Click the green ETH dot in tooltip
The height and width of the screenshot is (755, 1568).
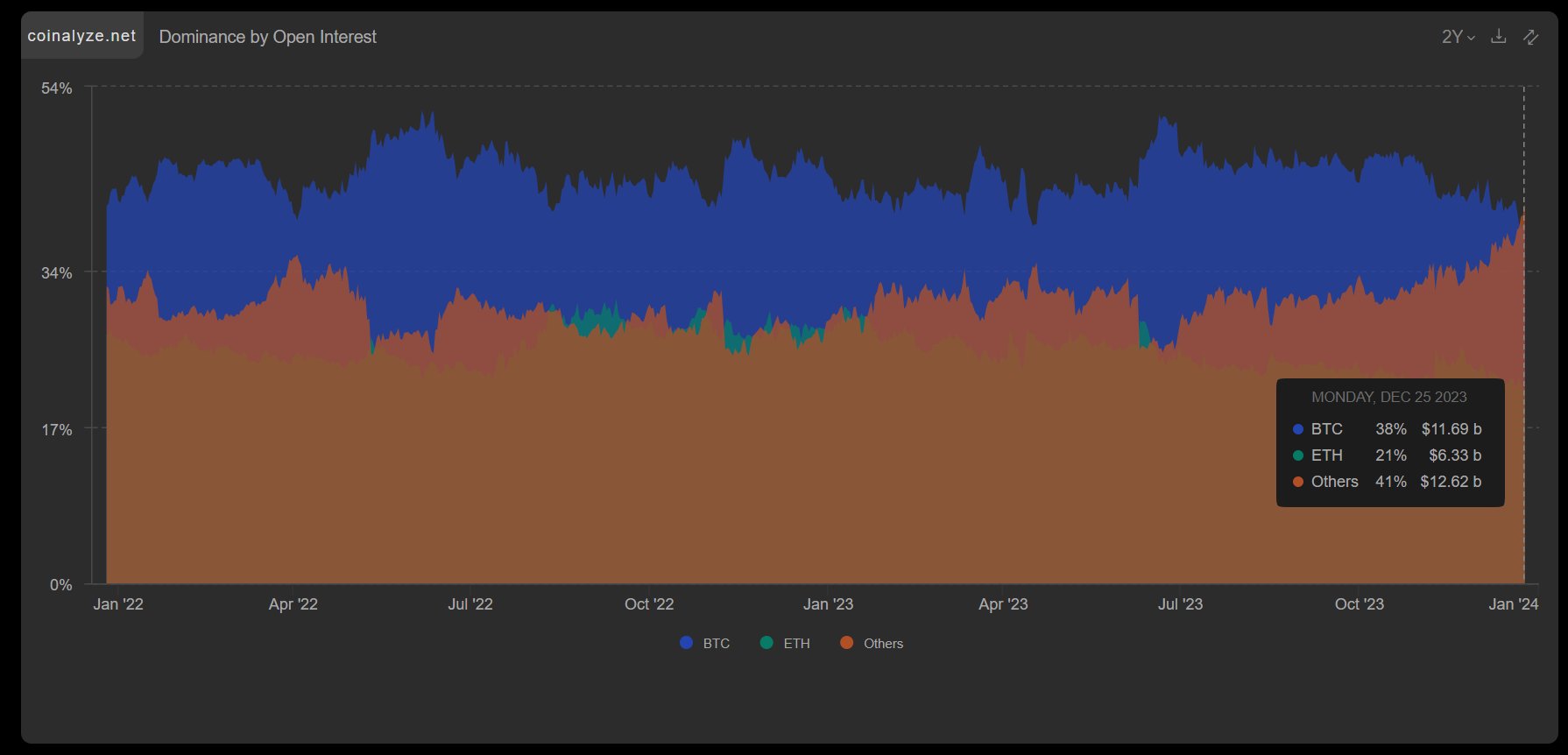(1298, 455)
